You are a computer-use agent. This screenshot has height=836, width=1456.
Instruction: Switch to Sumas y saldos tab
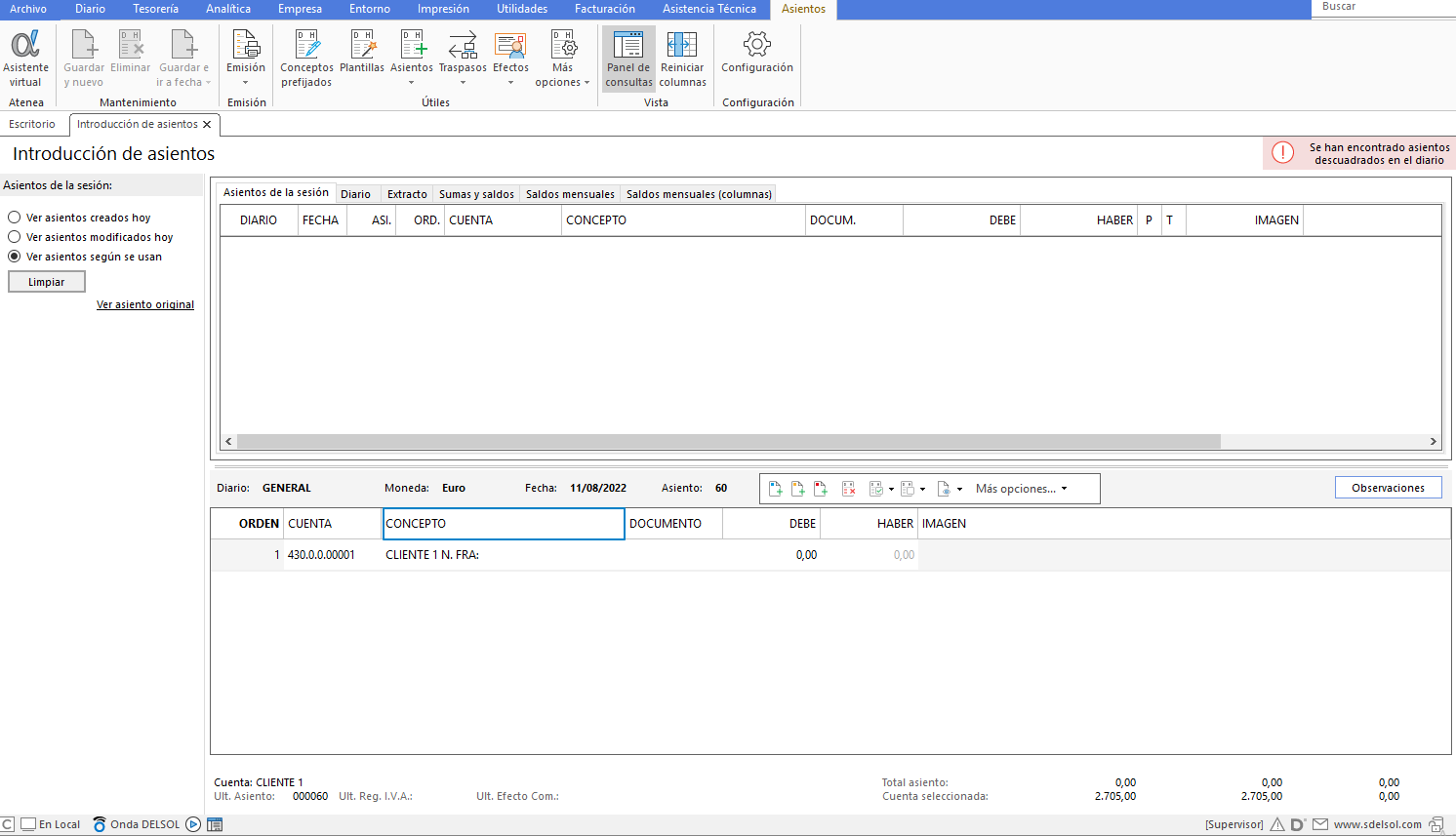pyautogui.click(x=476, y=194)
